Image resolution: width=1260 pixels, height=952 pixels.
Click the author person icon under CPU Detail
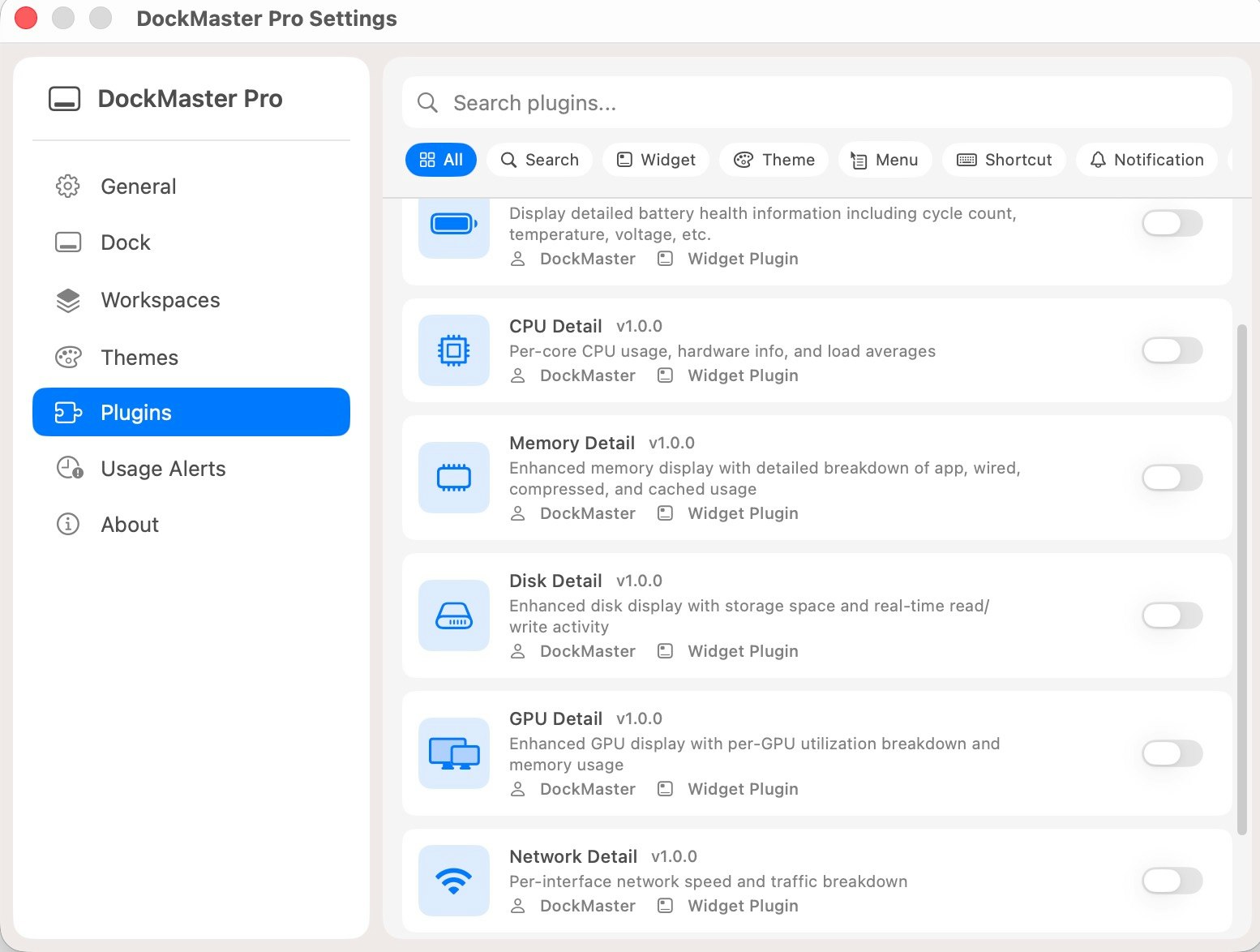click(x=518, y=375)
